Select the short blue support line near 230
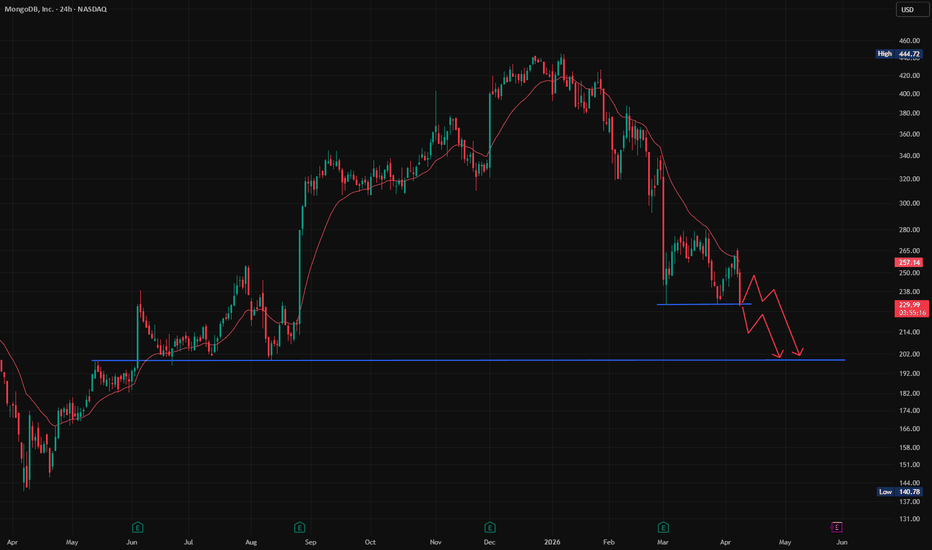The height and width of the screenshot is (550, 932). [x=704, y=304]
